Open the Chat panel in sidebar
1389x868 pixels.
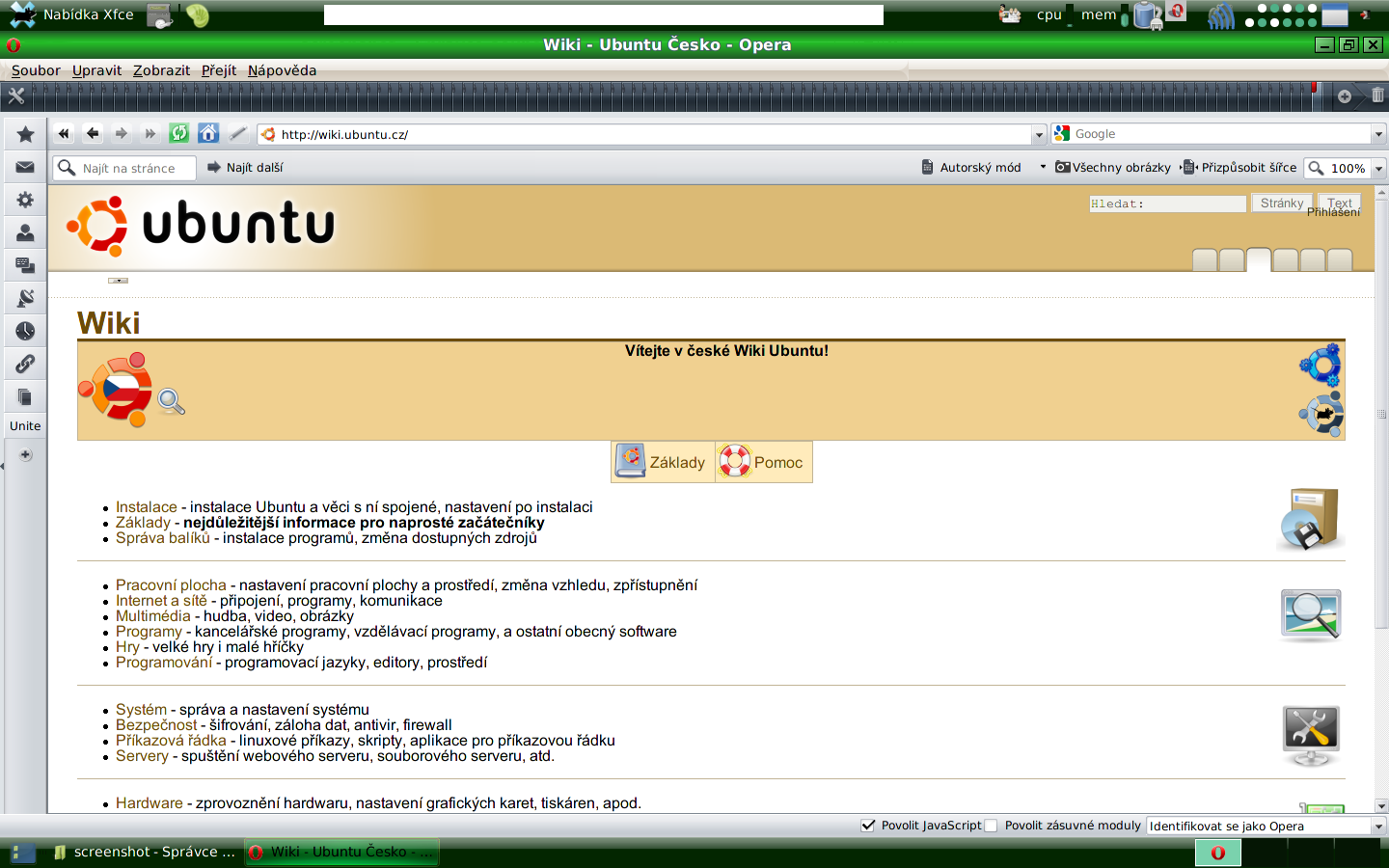pos(25,265)
